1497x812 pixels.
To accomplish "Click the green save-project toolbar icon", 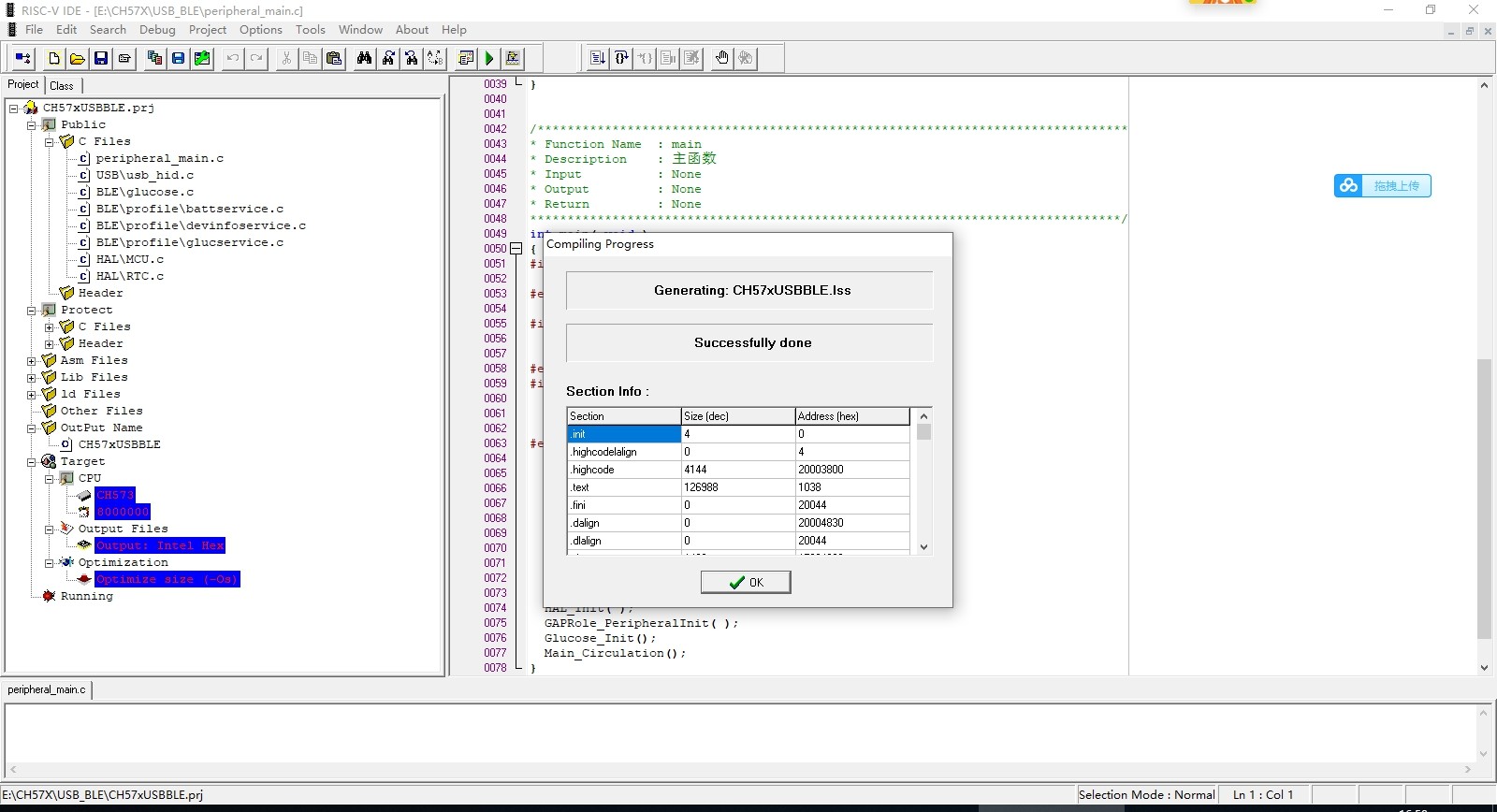I will [x=202, y=58].
